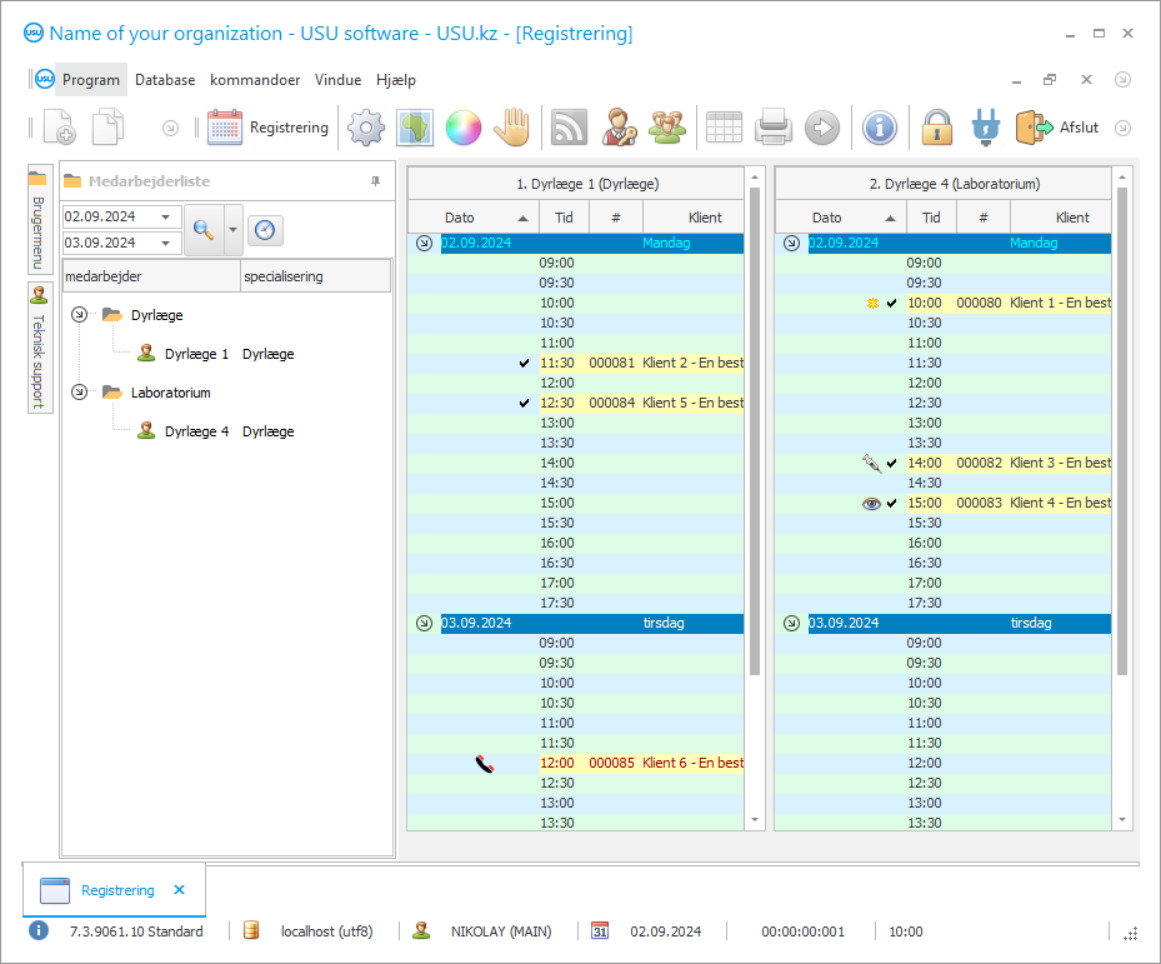Click the user with key icon
1161x964 pixels.
pos(619,127)
